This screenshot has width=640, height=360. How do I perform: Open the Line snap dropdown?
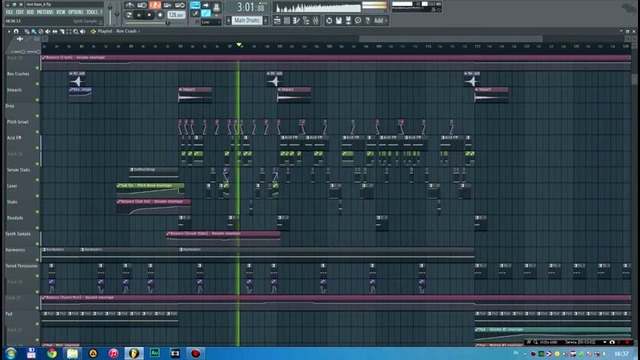click(x=211, y=22)
